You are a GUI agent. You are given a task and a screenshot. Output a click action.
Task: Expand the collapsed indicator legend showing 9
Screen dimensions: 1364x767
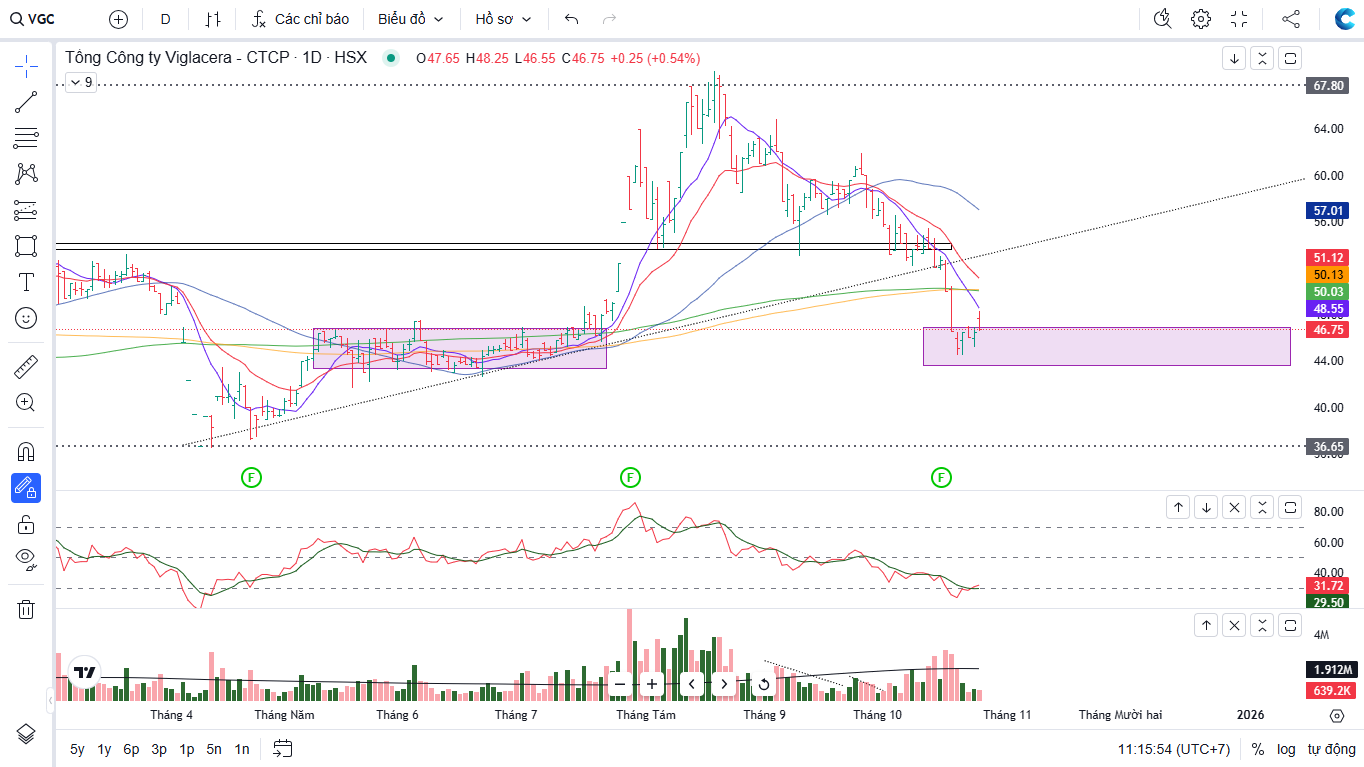click(x=81, y=83)
